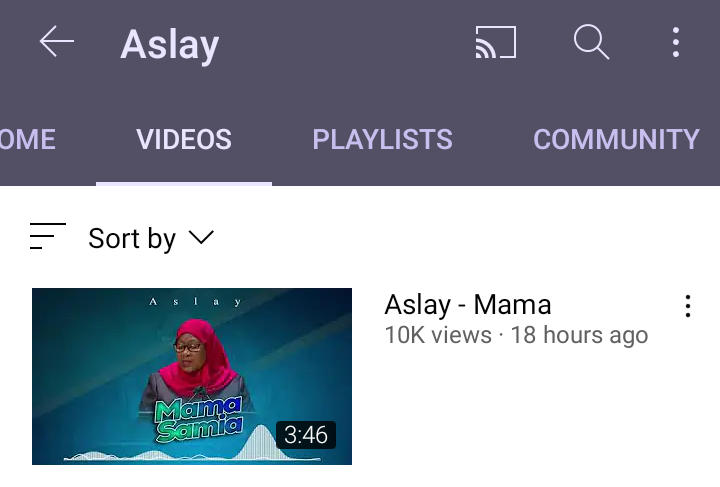The width and height of the screenshot is (720, 487).
Task: Switch to the Playlists tab
Action: click(x=382, y=139)
